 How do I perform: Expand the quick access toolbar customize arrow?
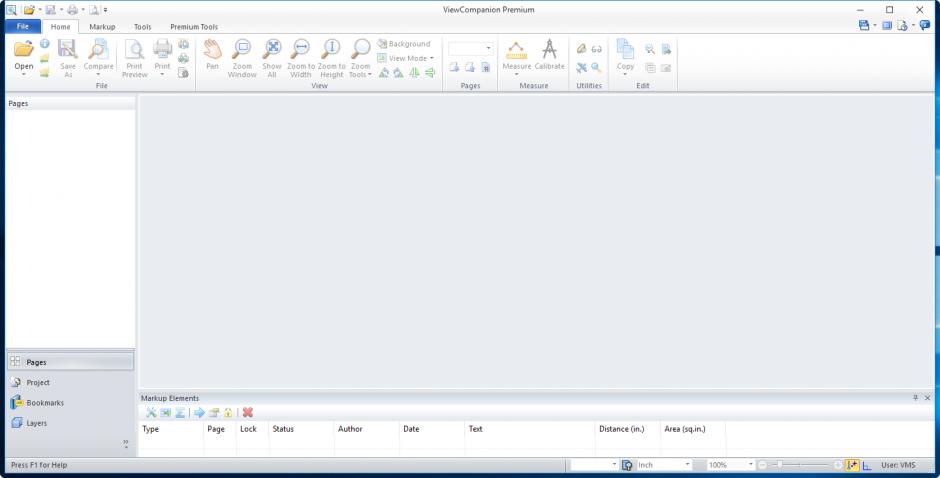point(106,10)
